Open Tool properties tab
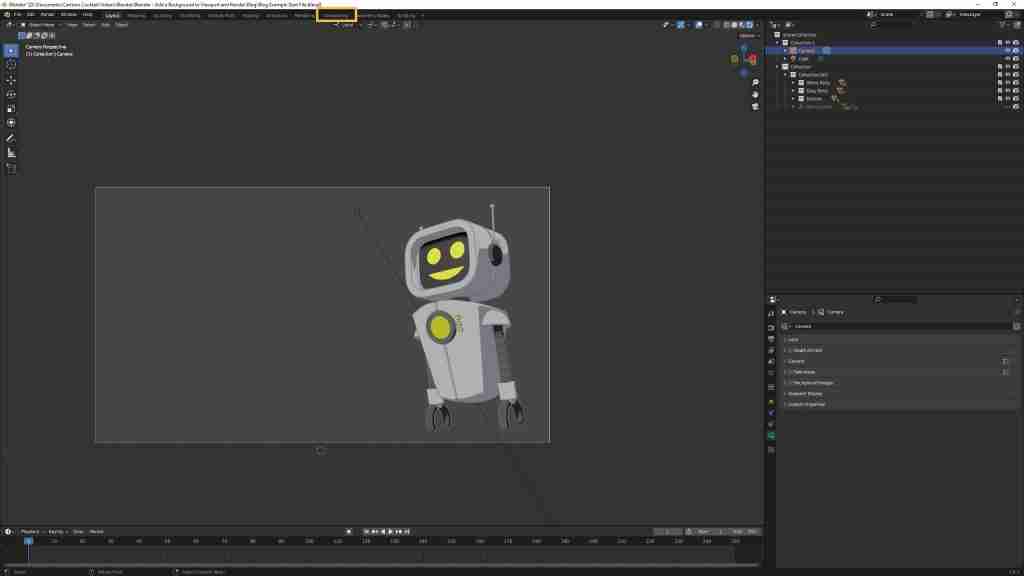The image size is (1024, 576). pos(771,313)
